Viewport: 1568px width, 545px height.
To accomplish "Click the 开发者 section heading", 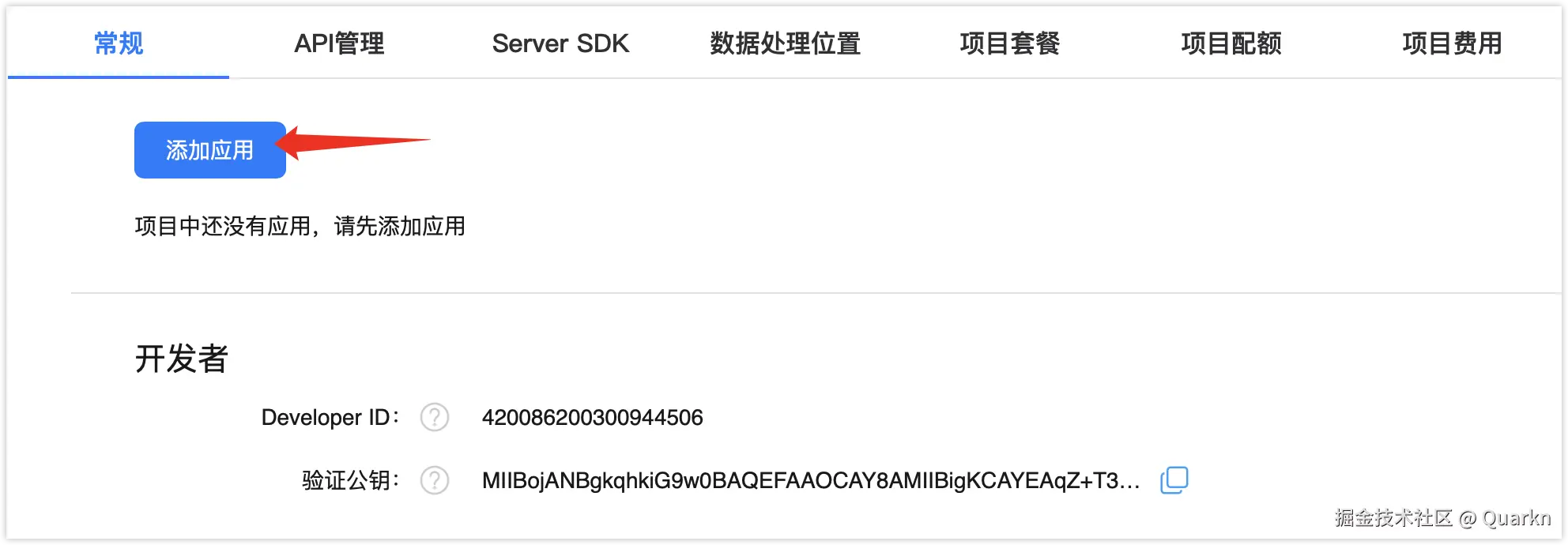I will tap(182, 359).
